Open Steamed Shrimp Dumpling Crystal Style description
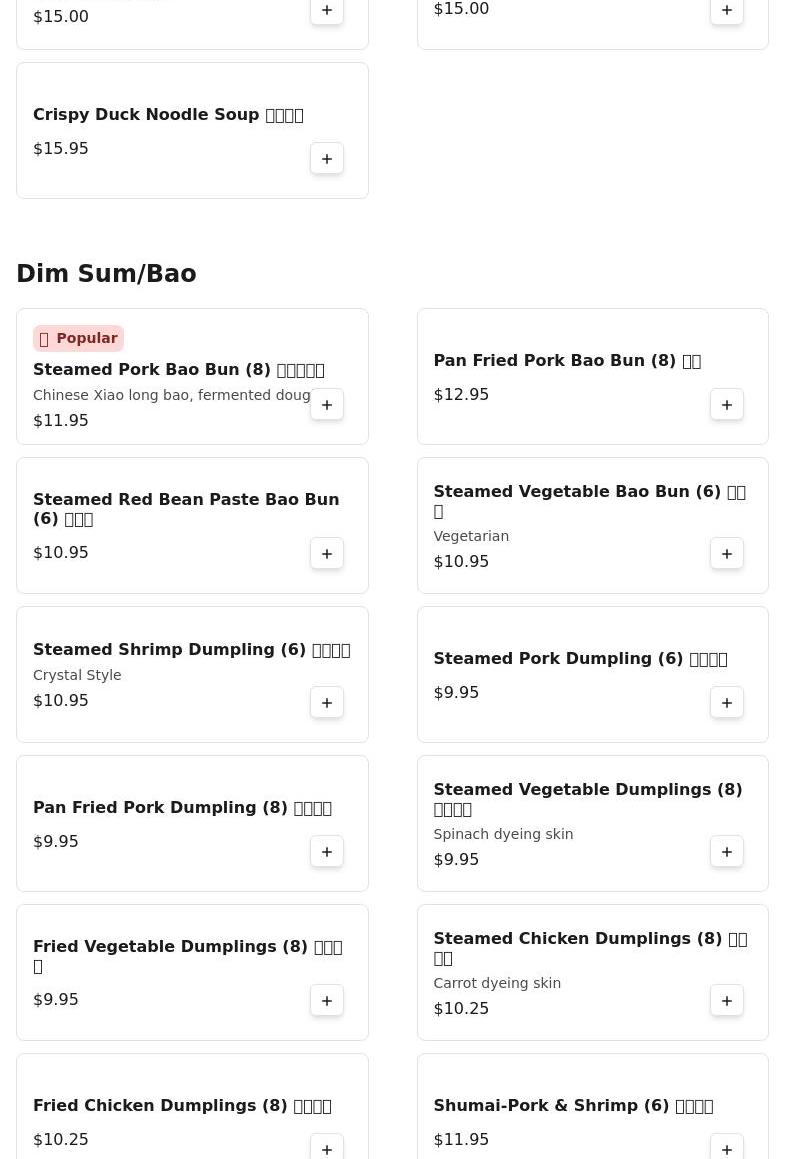Screen dimensions: 785x1159 click(x=77, y=675)
